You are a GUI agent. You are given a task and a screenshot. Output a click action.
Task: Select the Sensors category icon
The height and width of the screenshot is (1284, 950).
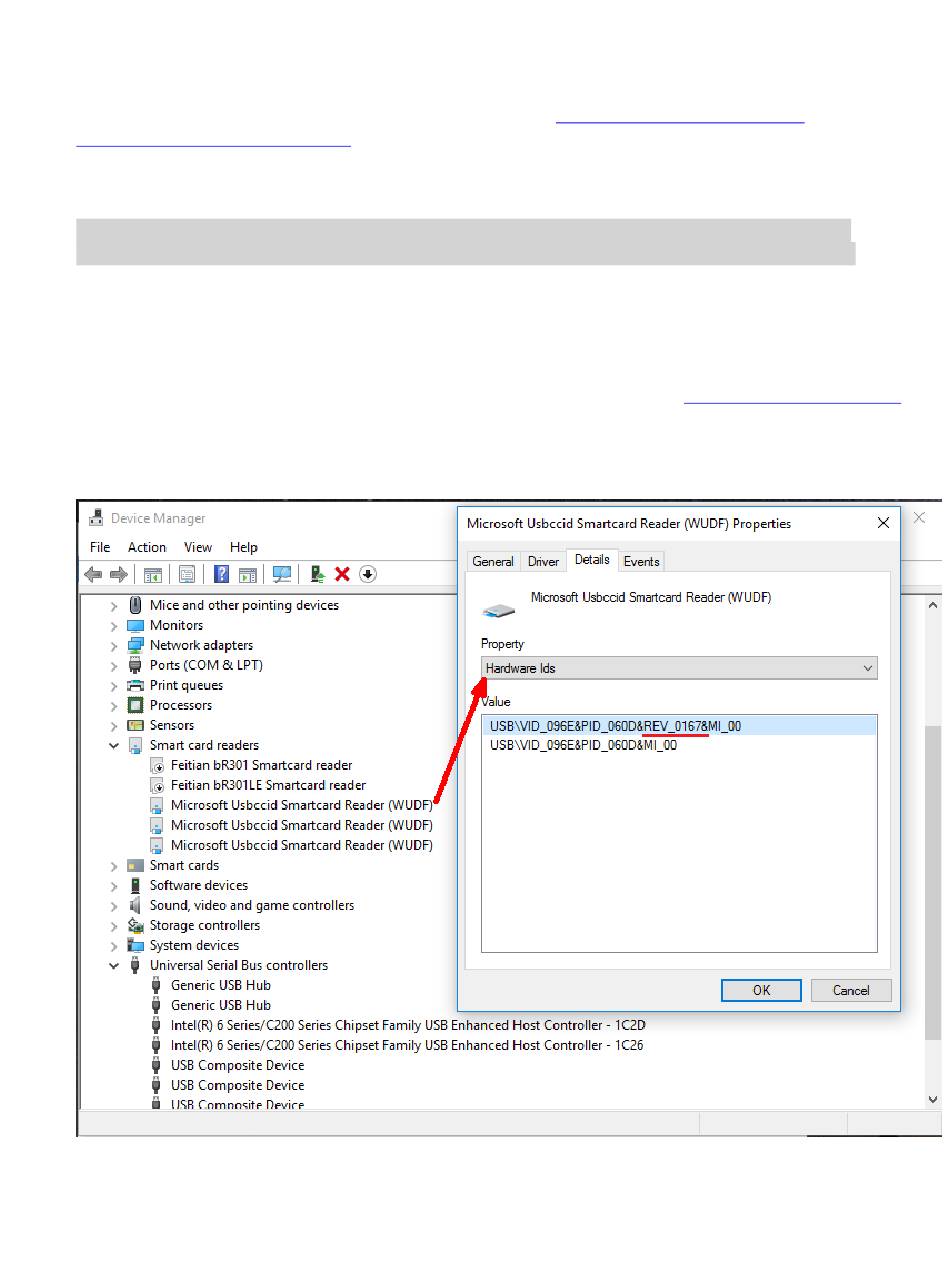click(136, 725)
